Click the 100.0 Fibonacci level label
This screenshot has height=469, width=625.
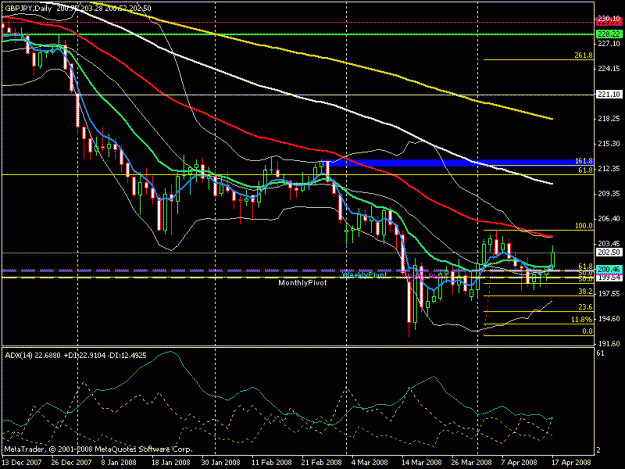click(584, 226)
